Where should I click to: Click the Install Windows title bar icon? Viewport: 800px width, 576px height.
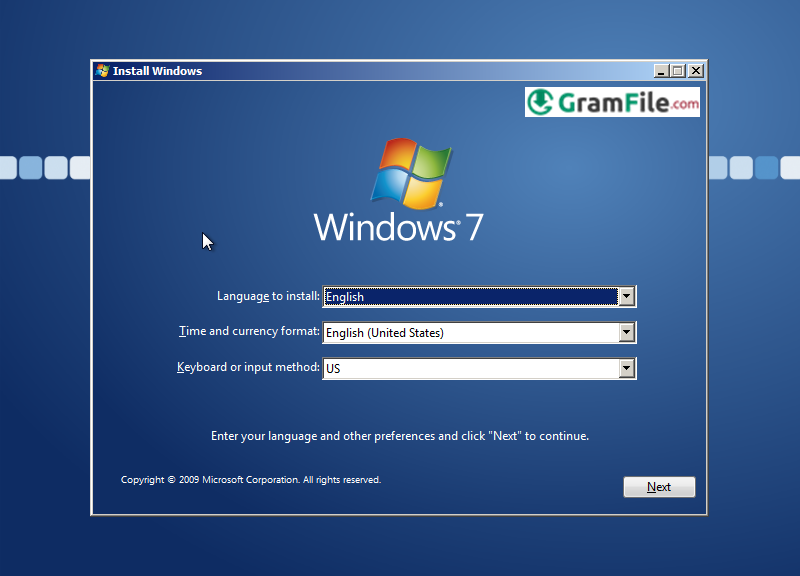[101, 71]
